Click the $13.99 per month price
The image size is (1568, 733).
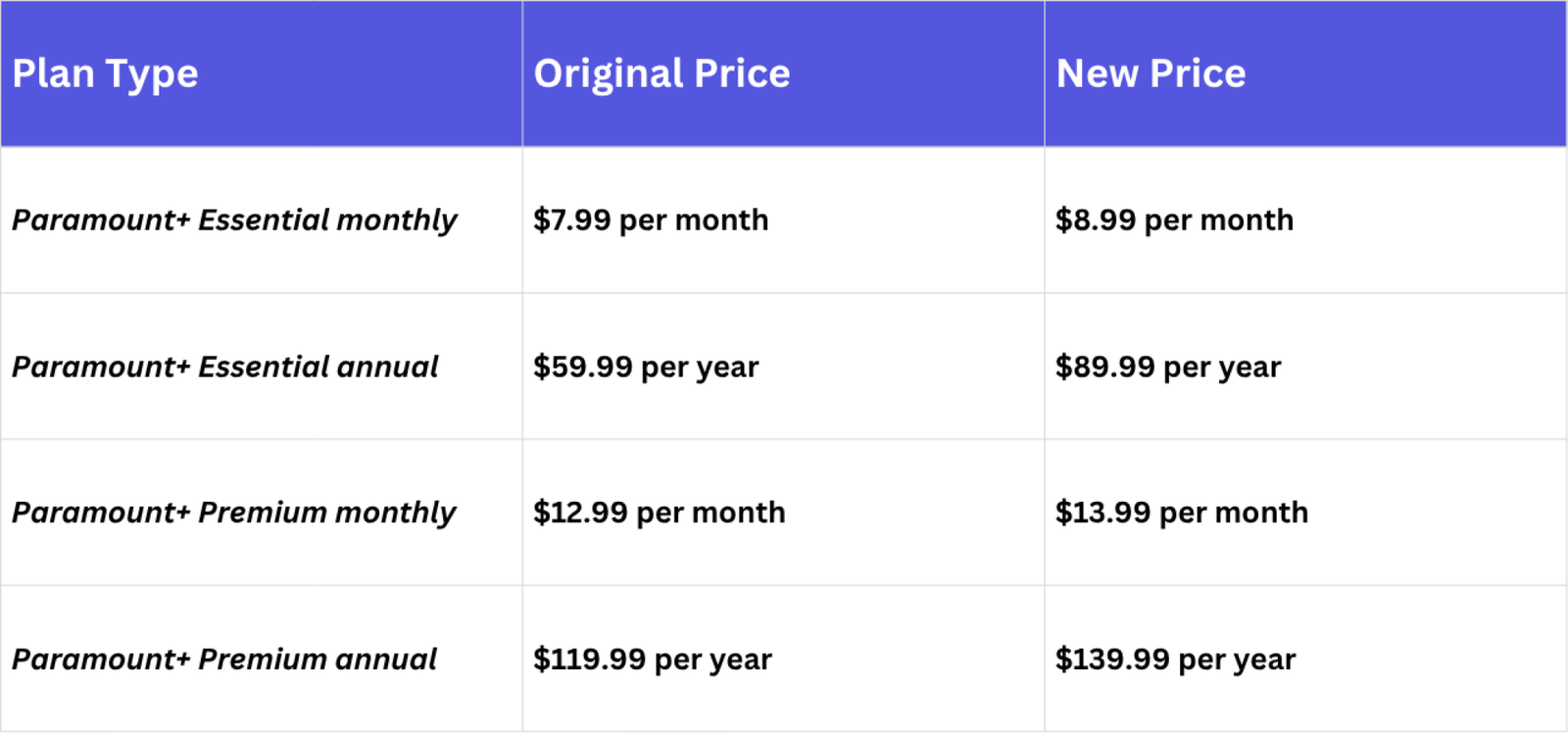click(x=1181, y=513)
